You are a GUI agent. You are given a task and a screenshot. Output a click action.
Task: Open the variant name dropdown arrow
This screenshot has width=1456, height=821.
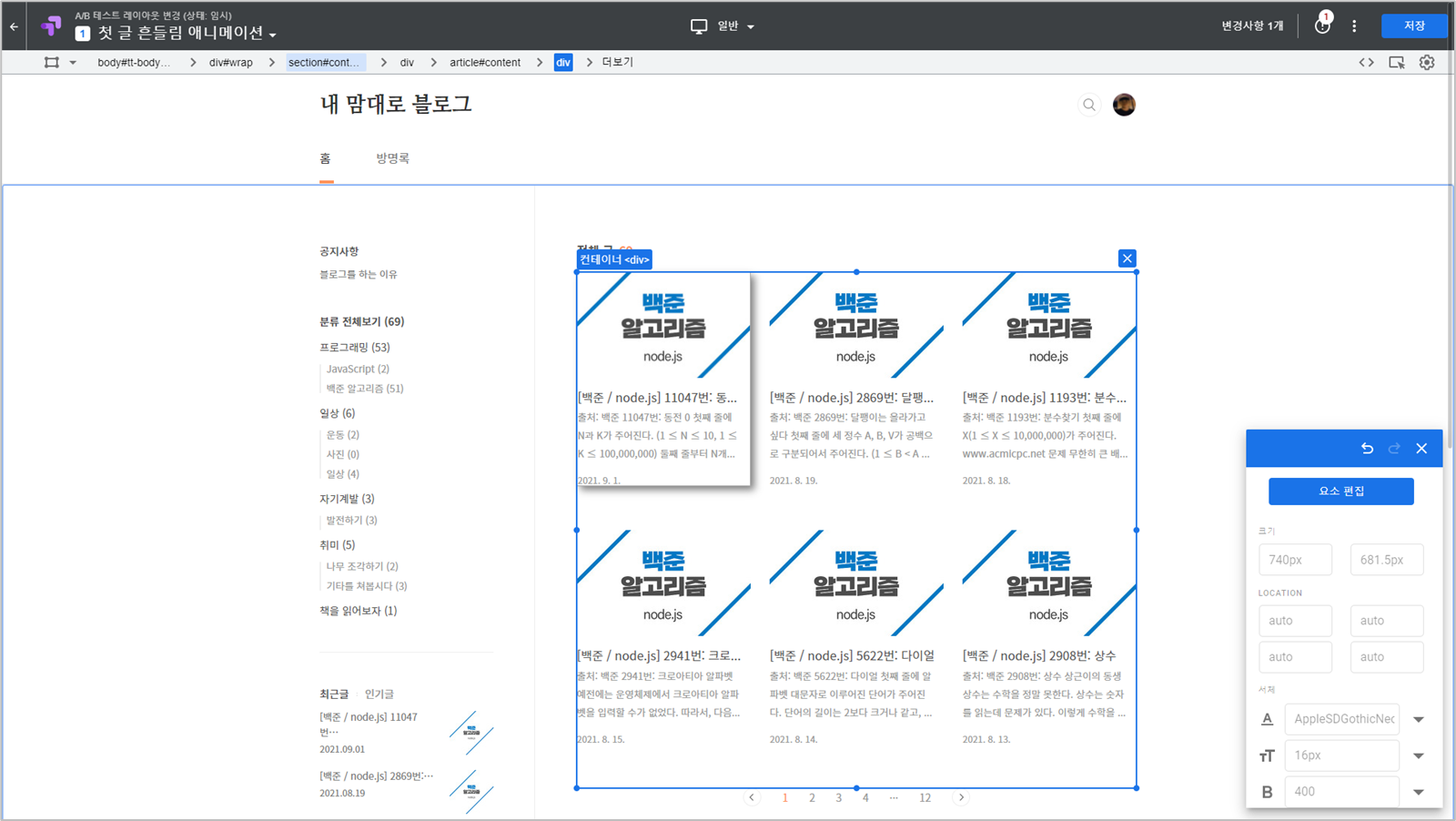[273, 35]
